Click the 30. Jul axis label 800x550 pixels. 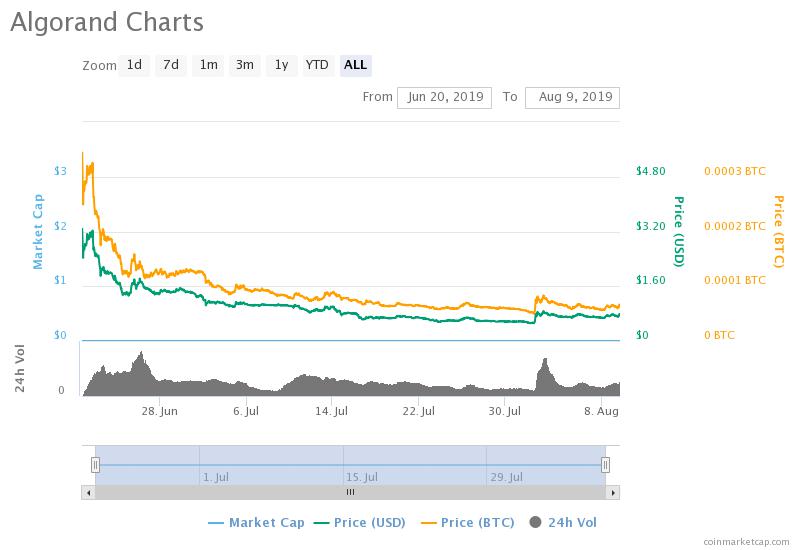tap(505, 411)
